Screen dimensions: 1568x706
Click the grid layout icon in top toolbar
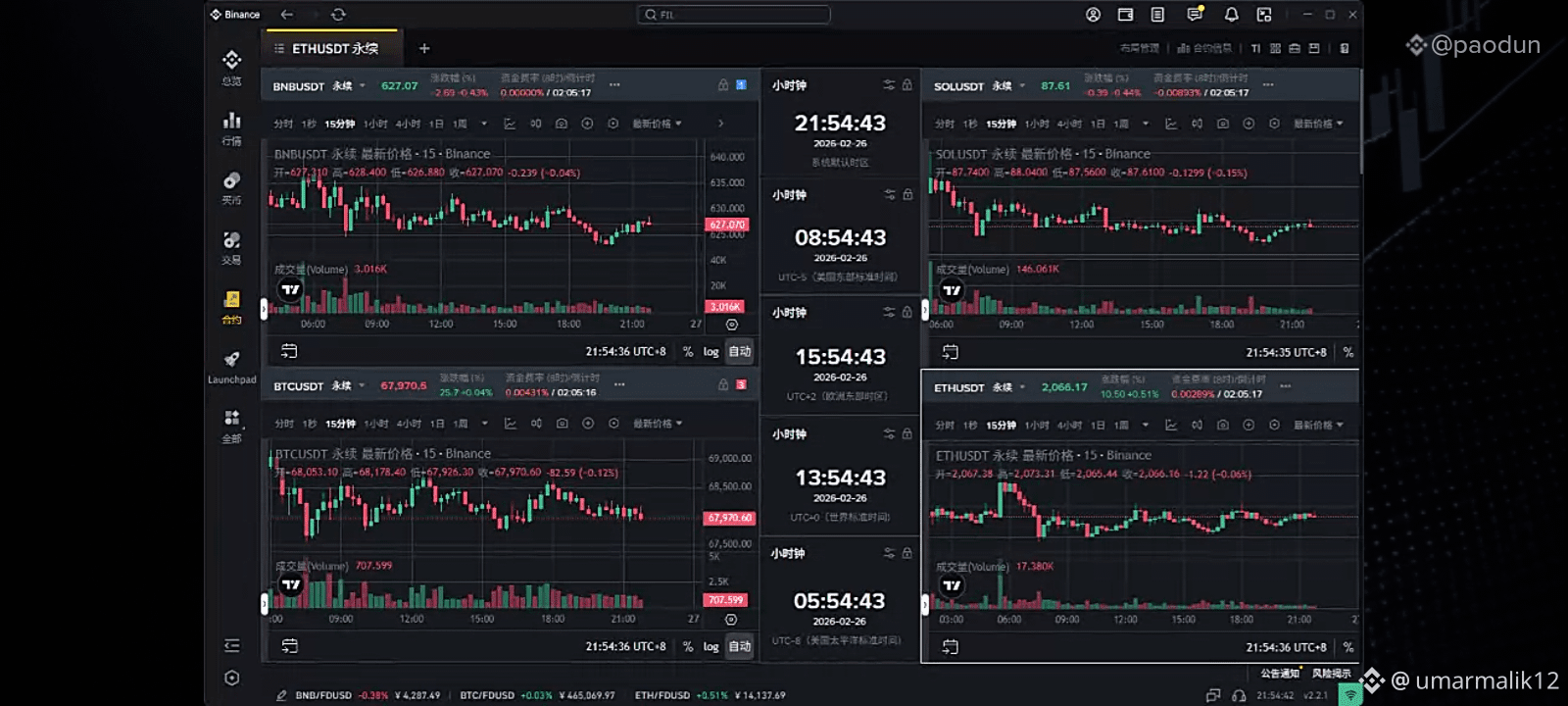point(1275,48)
